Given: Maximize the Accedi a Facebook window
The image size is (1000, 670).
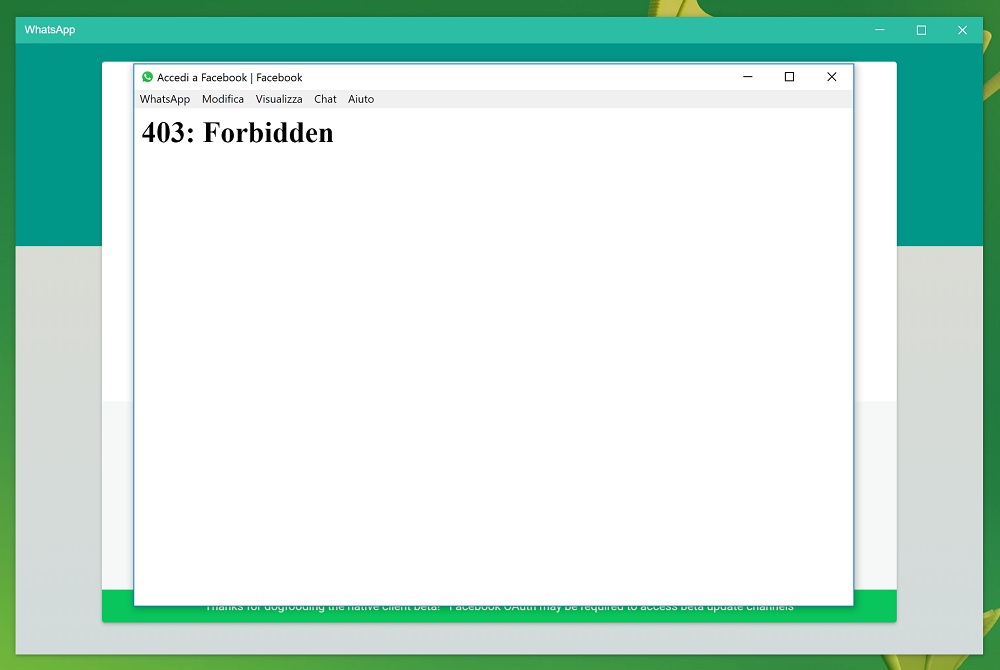Looking at the screenshot, I should click(x=790, y=76).
